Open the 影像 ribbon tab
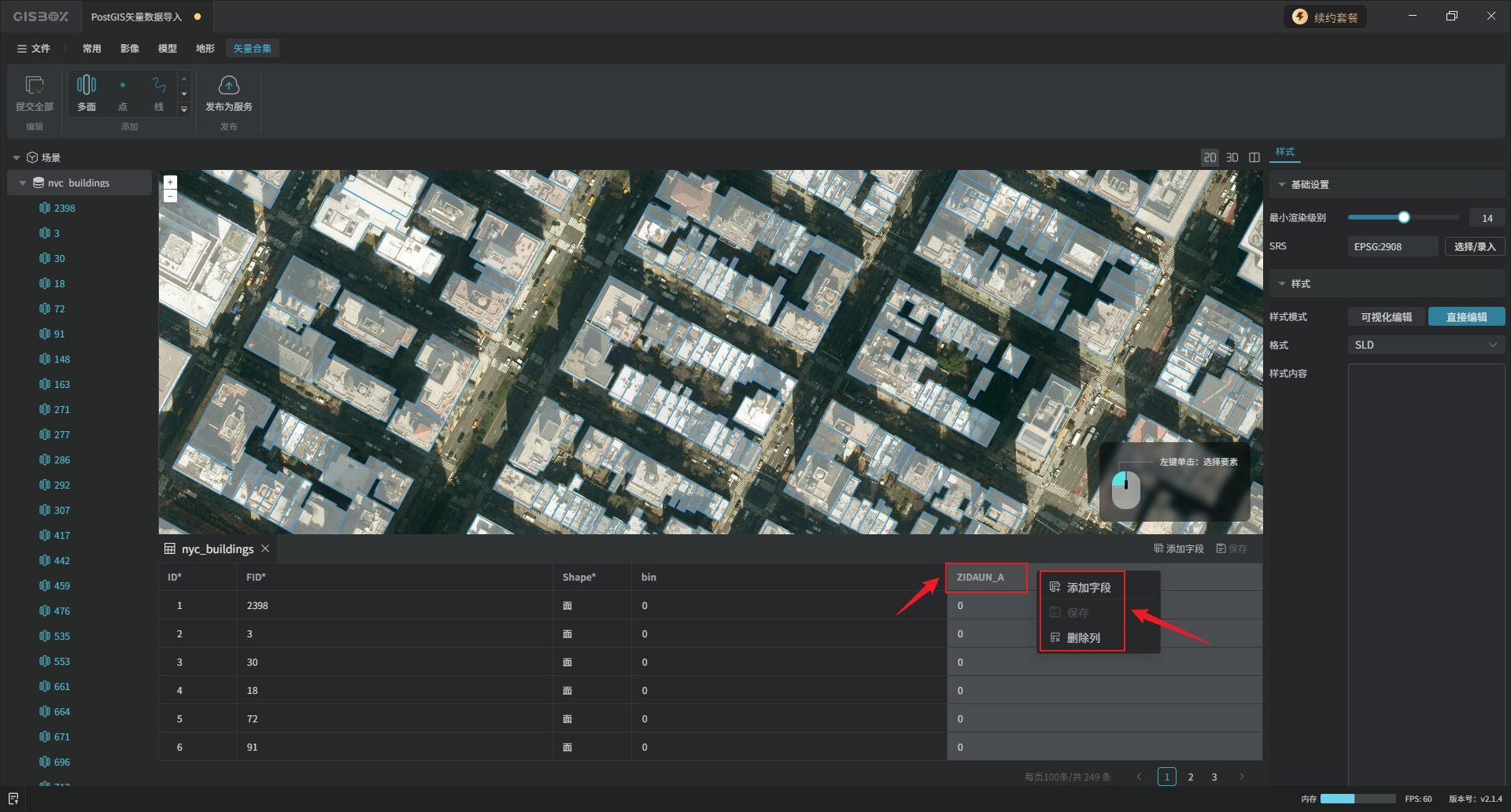The height and width of the screenshot is (812, 1511). tap(130, 49)
